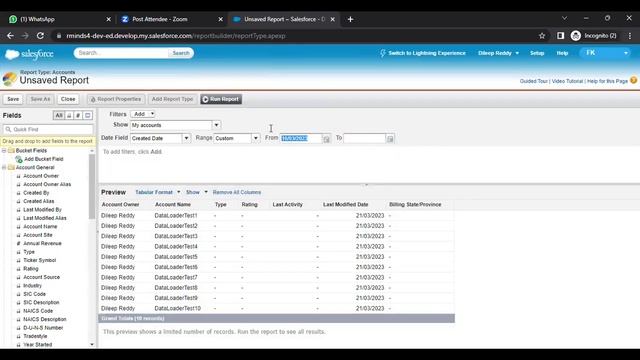Click the From date input field
The image size is (640, 360).
click(x=301, y=138)
